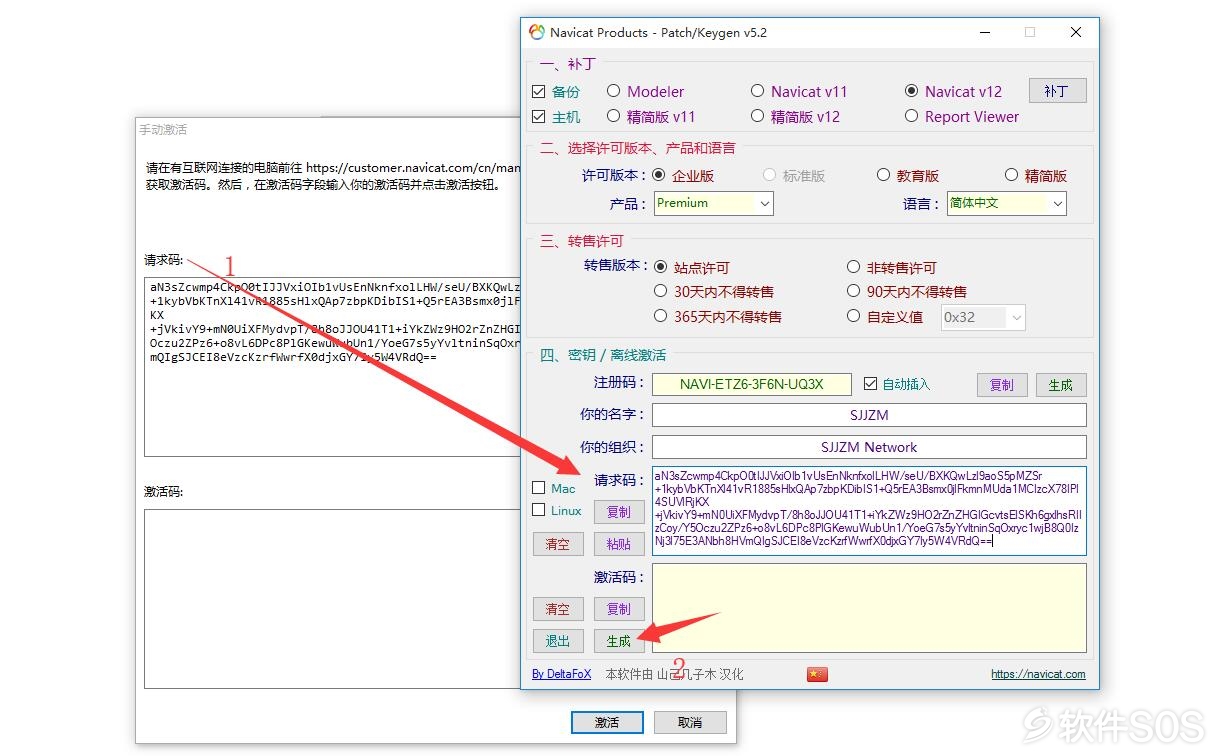1222x756 pixels.
Task: Select the Navicat v12 option
Action: tap(911, 91)
